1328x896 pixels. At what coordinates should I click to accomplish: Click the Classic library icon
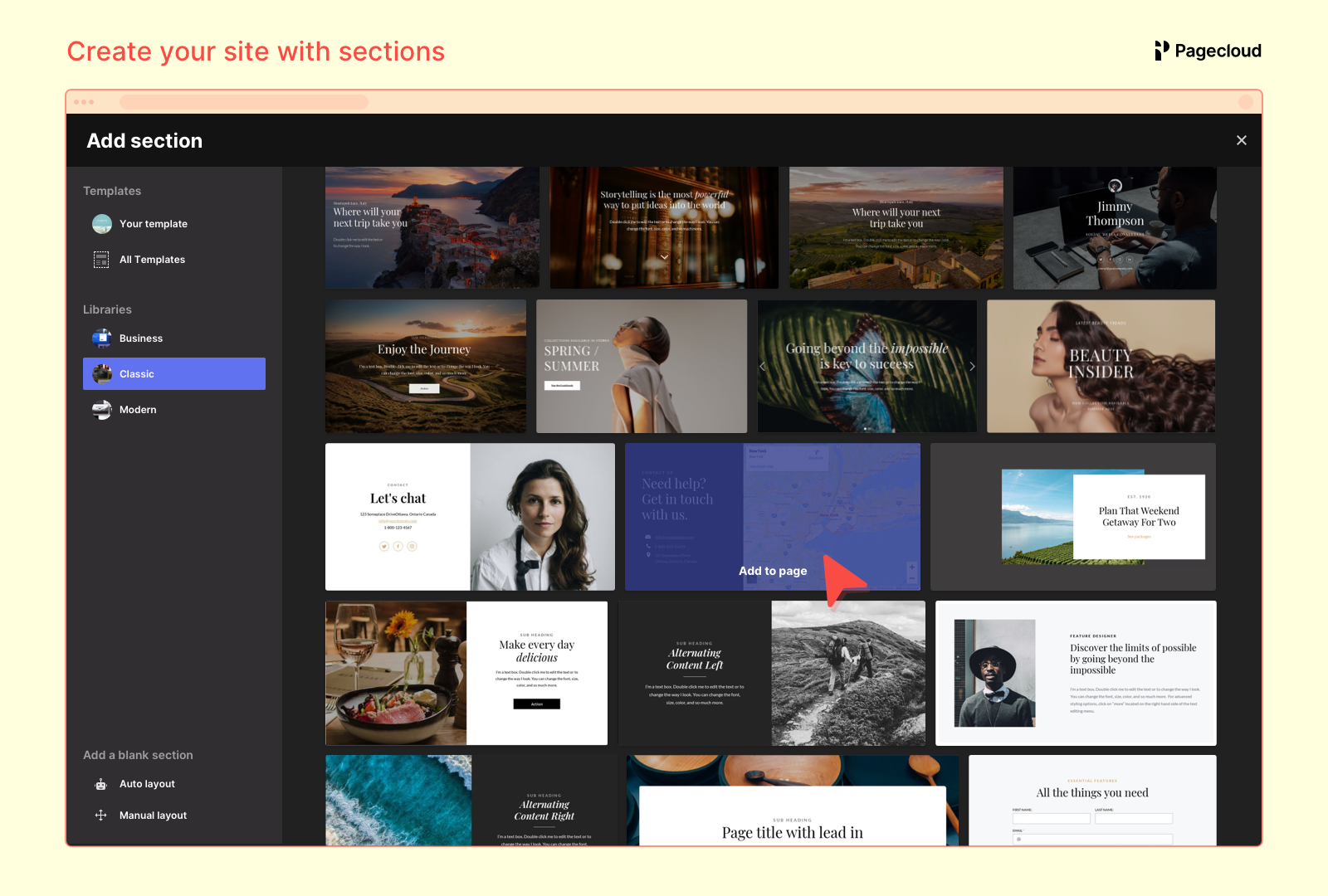coord(102,374)
